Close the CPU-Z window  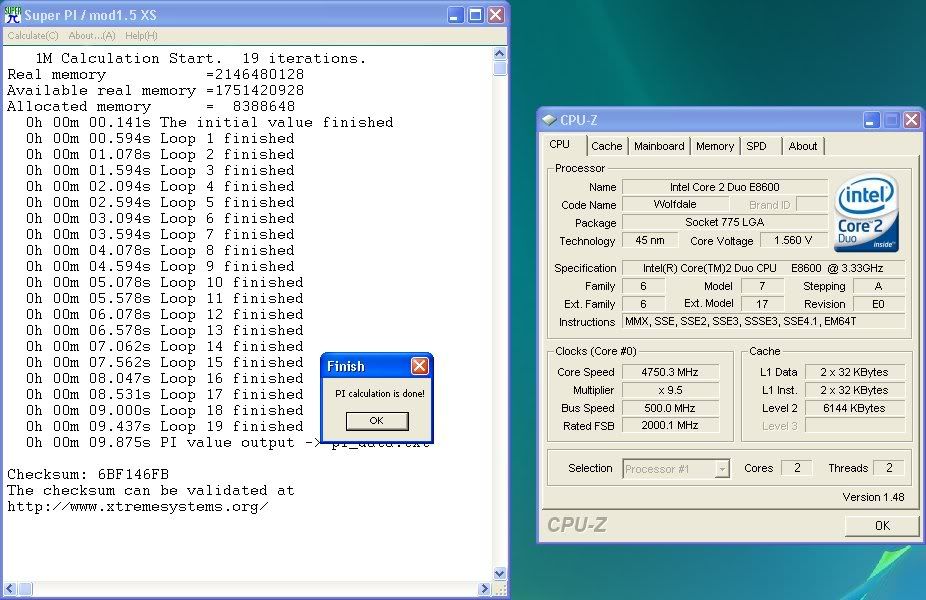coord(911,120)
